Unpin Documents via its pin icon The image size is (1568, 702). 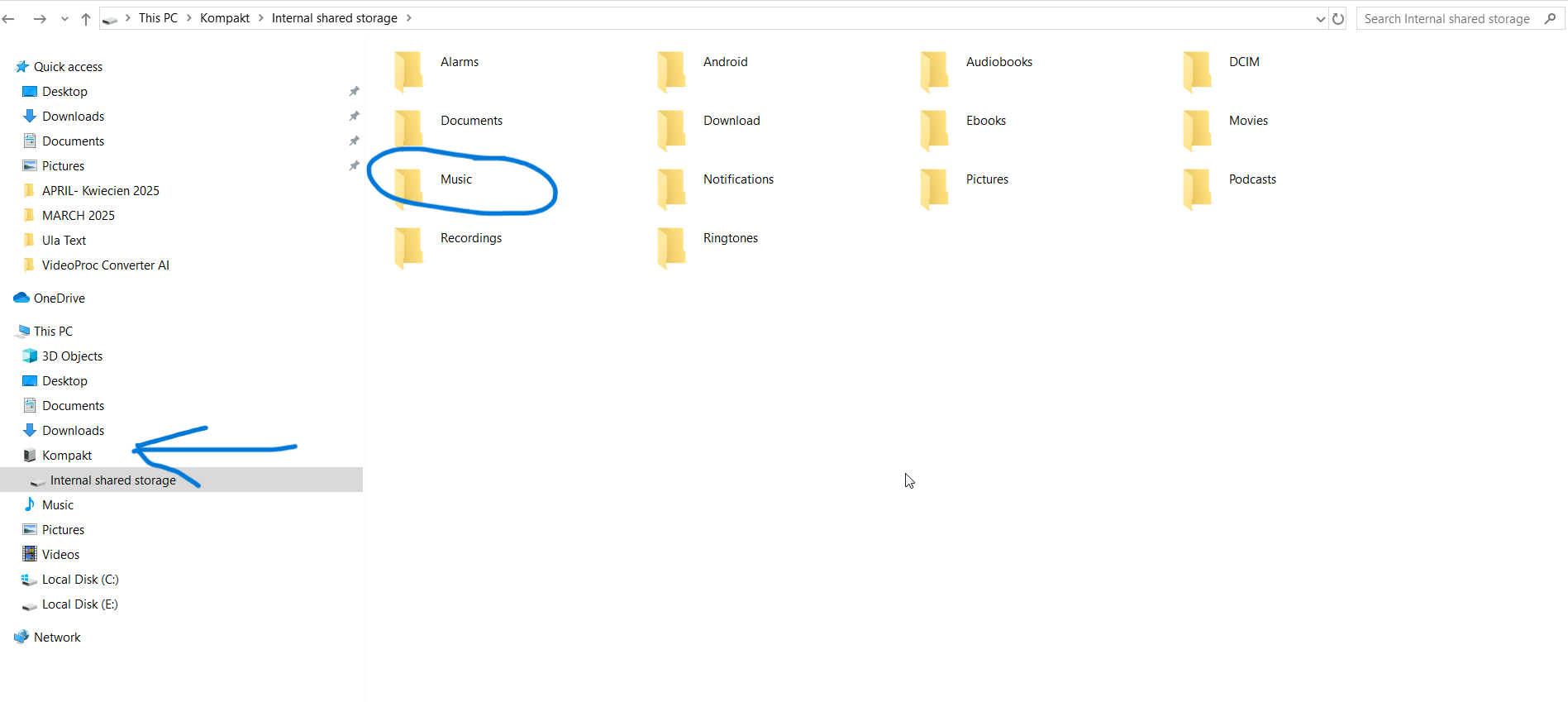(x=354, y=141)
